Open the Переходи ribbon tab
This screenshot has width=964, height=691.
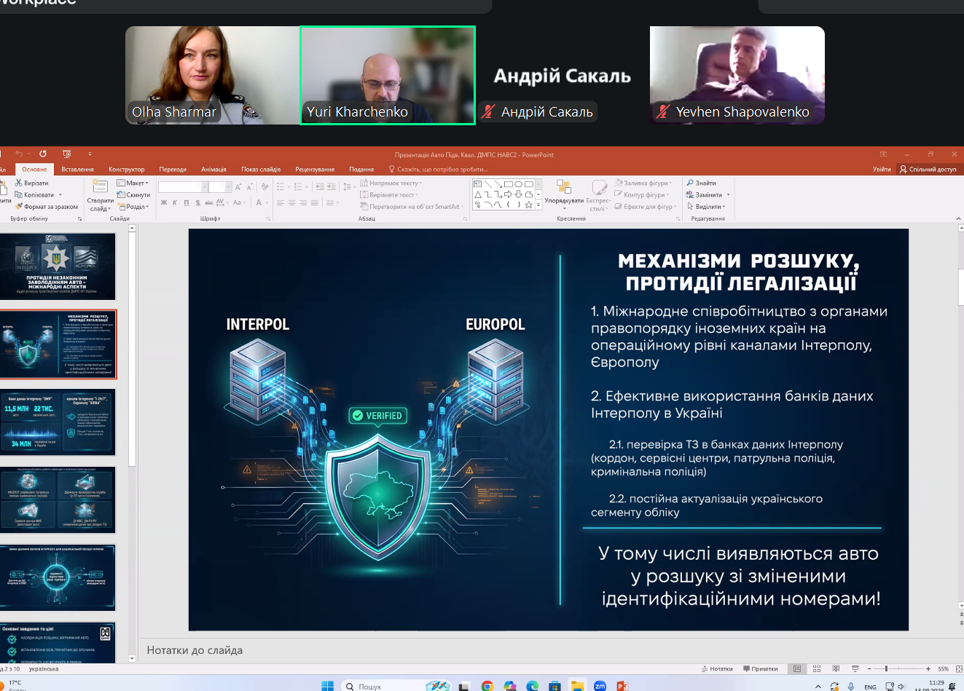click(172, 169)
